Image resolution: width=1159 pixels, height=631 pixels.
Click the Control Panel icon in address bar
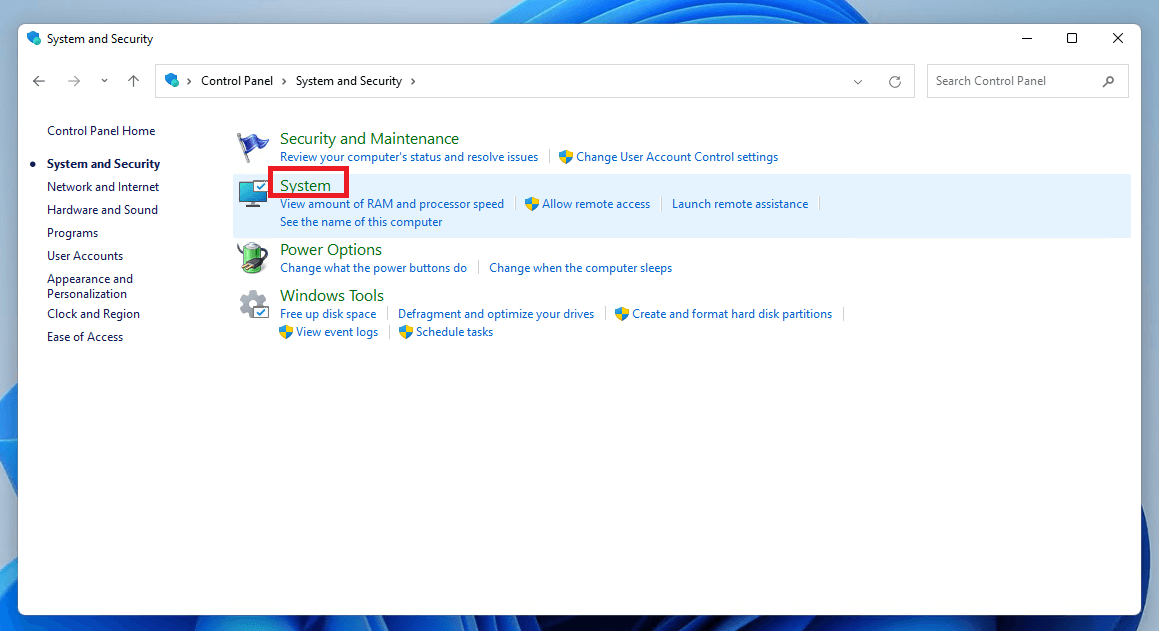pyautogui.click(x=171, y=81)
